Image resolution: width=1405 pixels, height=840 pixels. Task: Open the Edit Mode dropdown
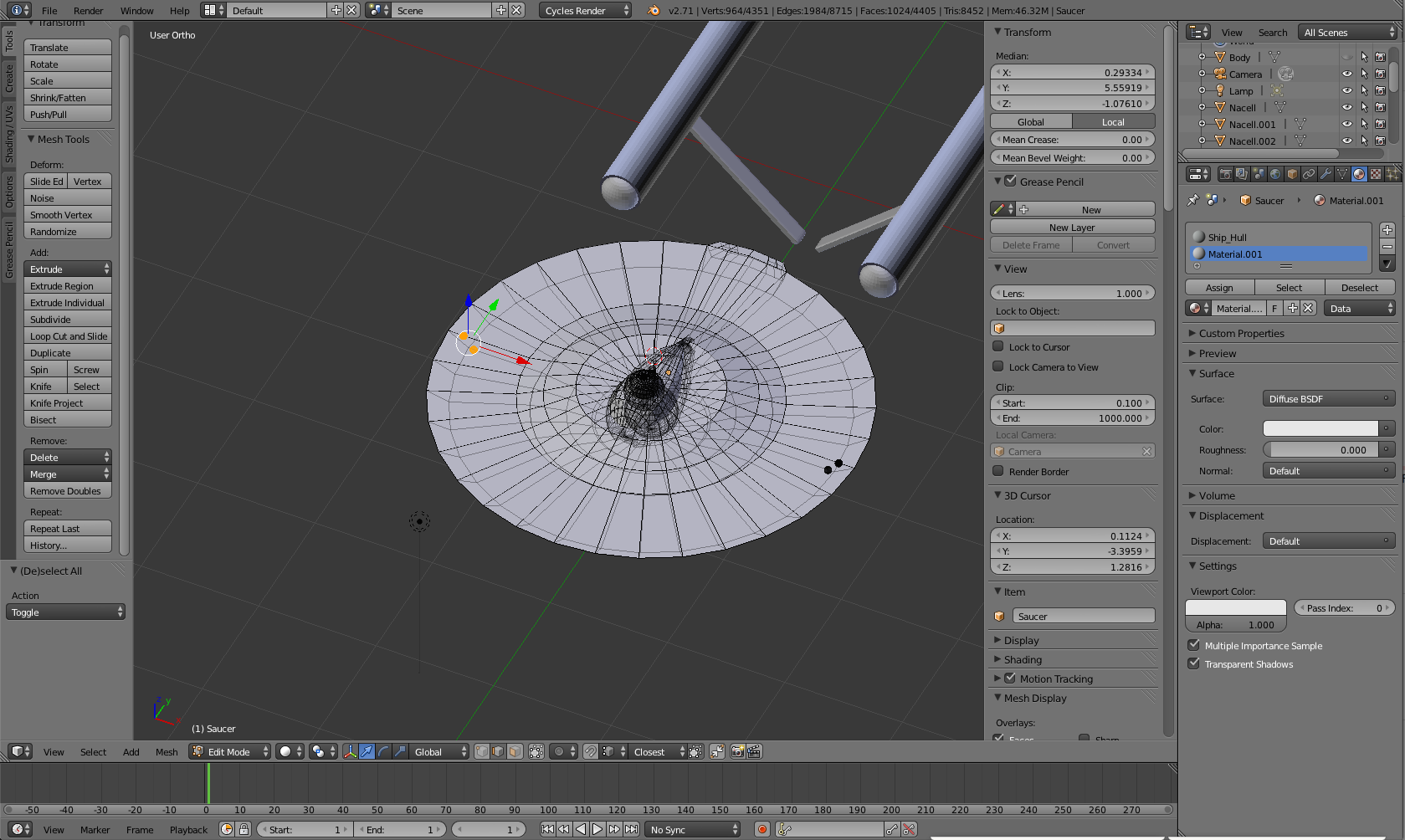coord(230,751)
